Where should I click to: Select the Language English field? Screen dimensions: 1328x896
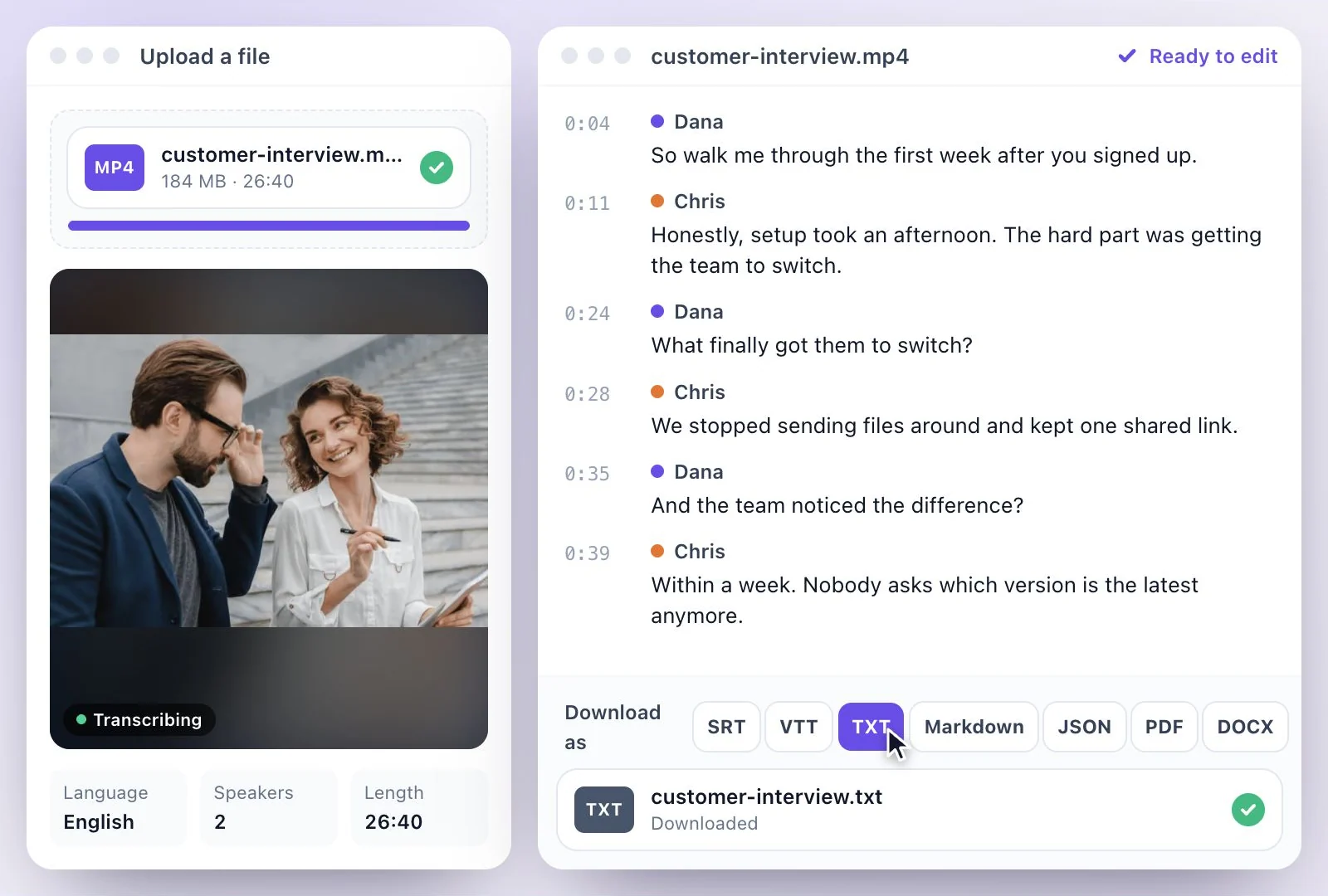(118, 808)
